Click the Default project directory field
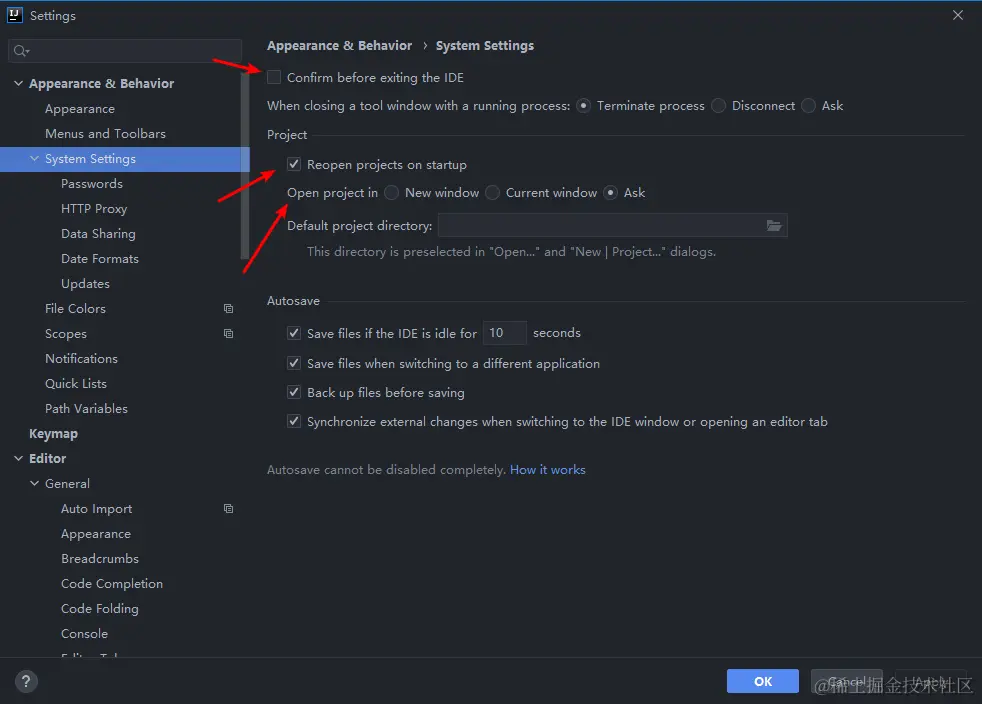982x704 pixels. (612, 225)
